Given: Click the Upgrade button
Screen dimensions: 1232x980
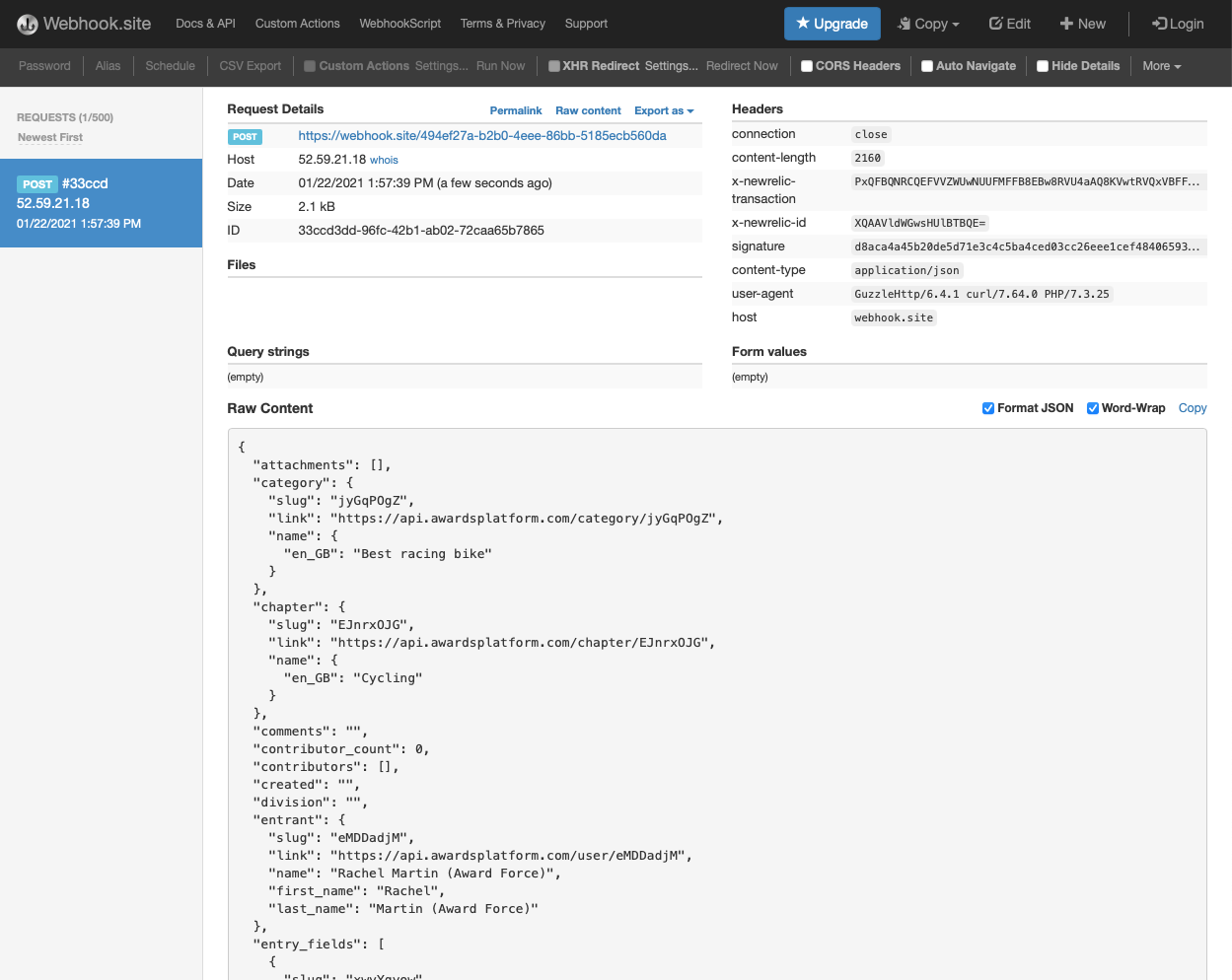Looking at the screenshot, I should pyautogui.click(x=832, y=24).
